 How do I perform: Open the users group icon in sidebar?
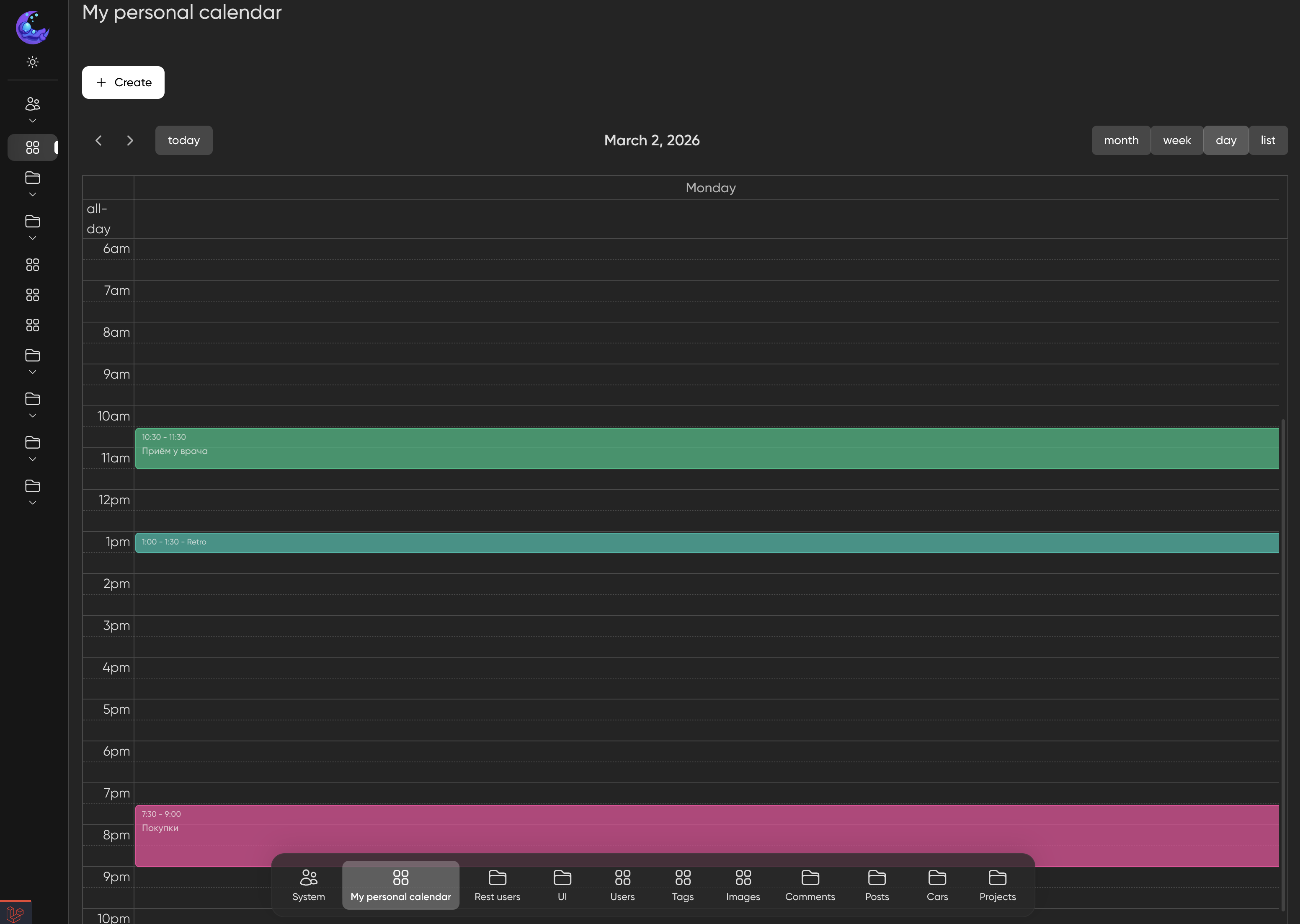pos(32,104)
